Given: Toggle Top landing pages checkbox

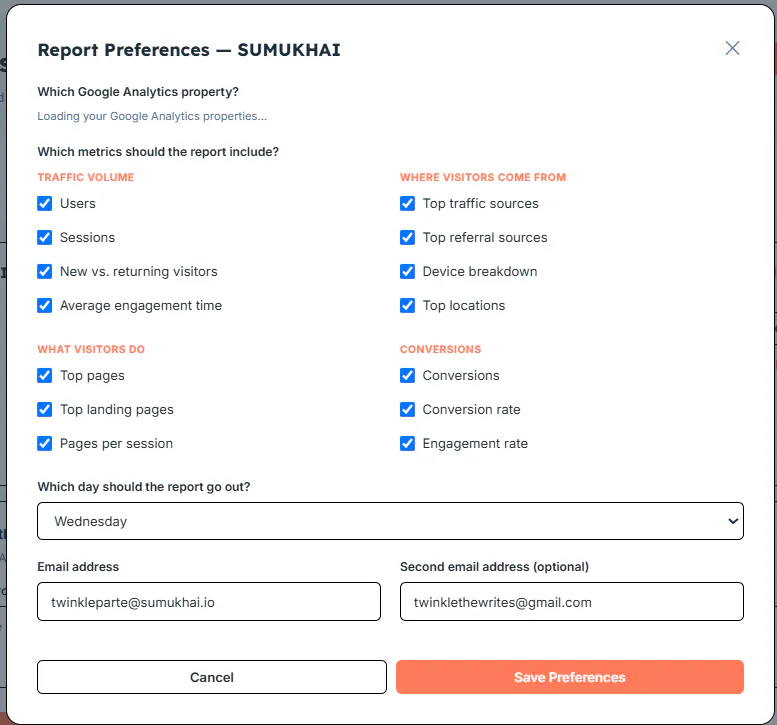Looking at the screenshot, I should pos(45,409).
